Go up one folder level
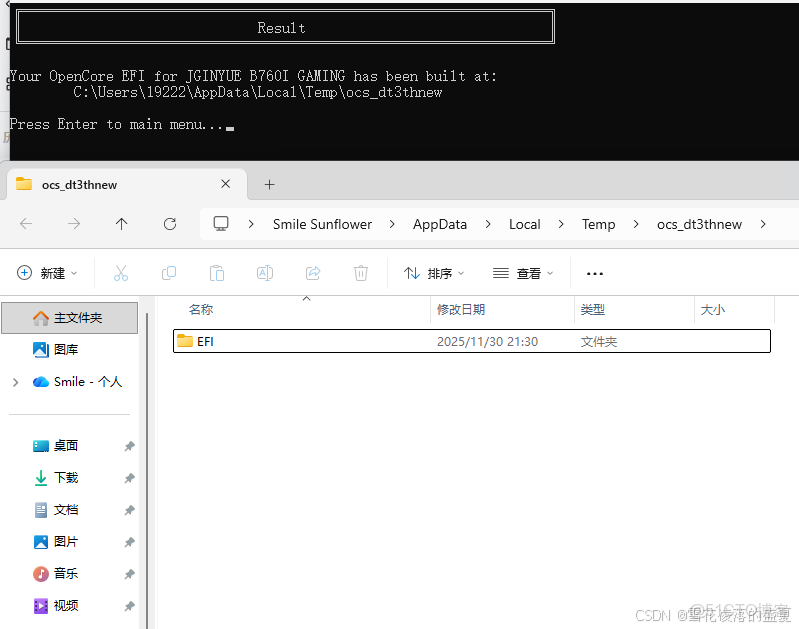Viewport: 799px width, 629px height. 121,224
